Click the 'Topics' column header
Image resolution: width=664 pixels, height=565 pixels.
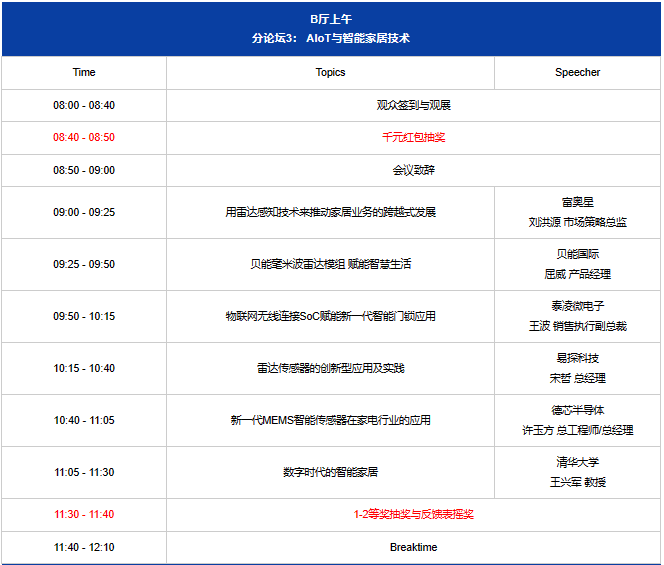[x=330, y=72]
